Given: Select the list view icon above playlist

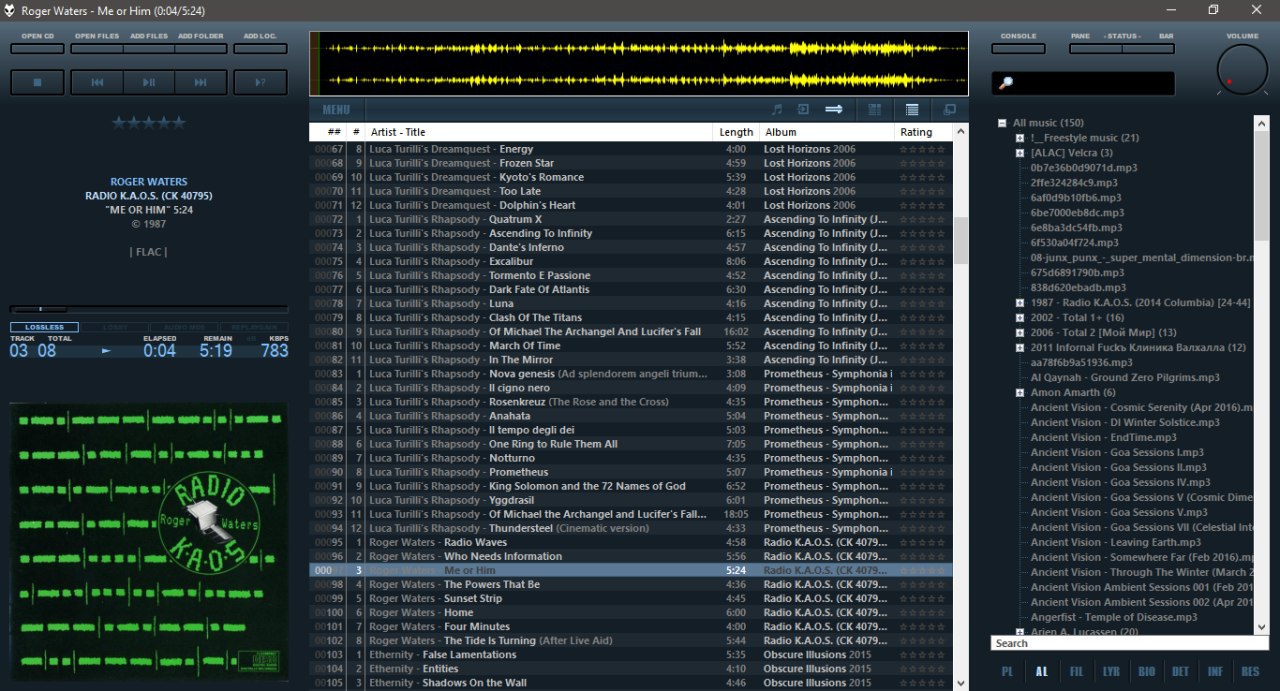Looking at the screenshot, I should click(x=912, y=110).
